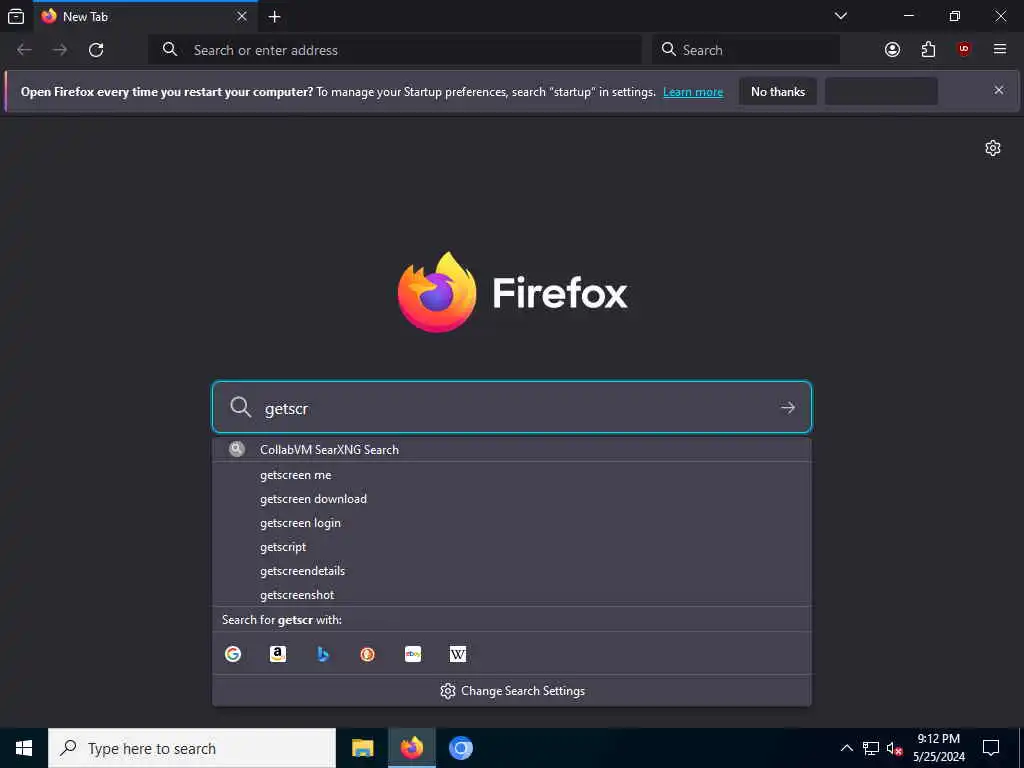This screenshot has height=768, width=1024.
Task: Choose suggestion getscreen me
Action: tap(512, 475)
